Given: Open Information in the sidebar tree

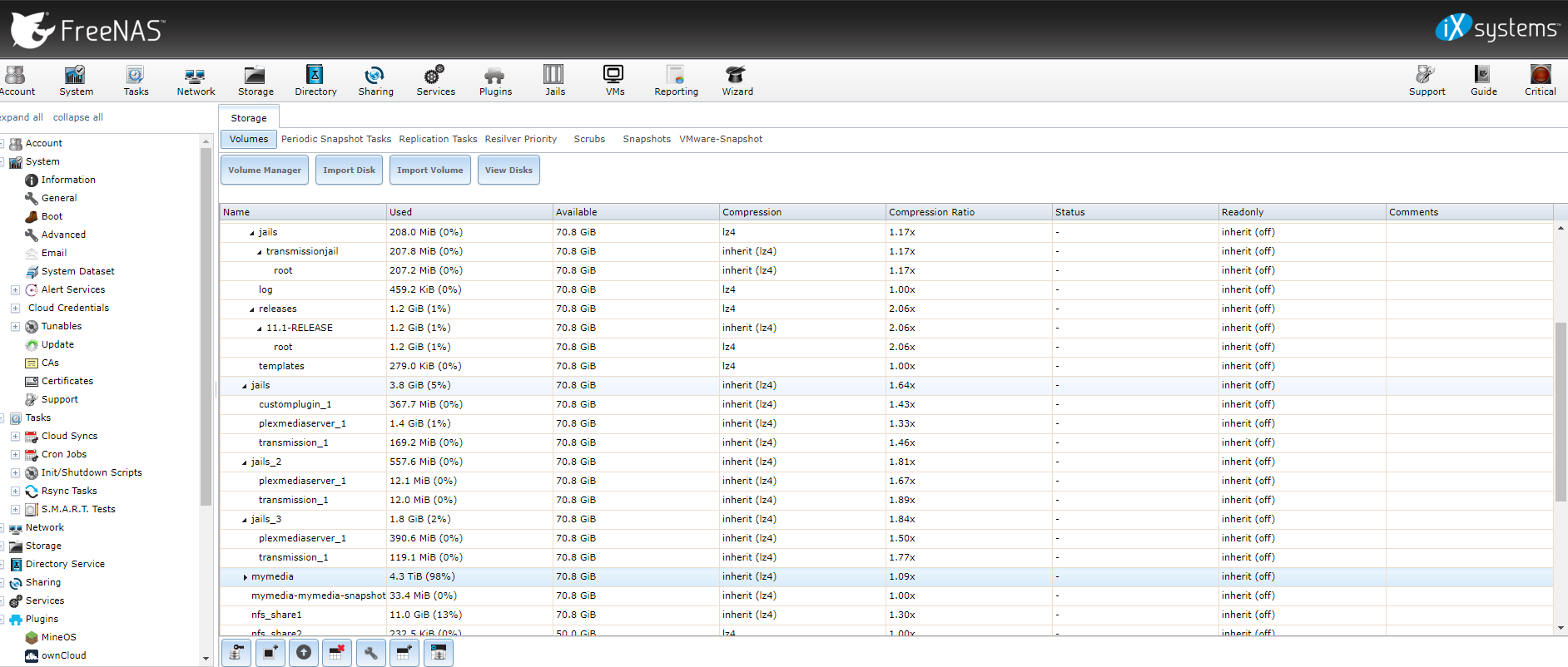Looking at the screenshot, I should pos(68,180).
